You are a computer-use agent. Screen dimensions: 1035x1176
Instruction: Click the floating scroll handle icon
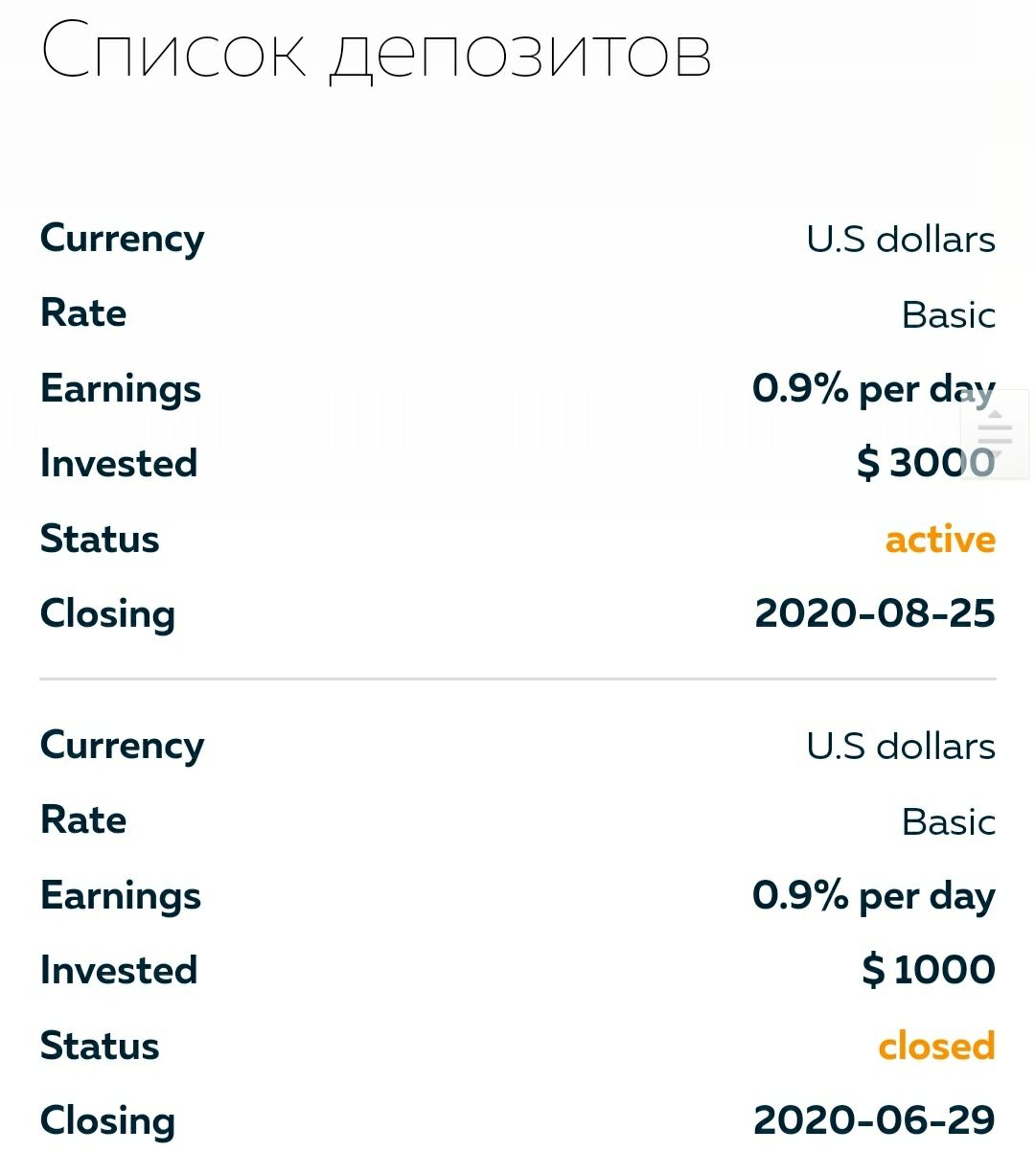point(995,434)
